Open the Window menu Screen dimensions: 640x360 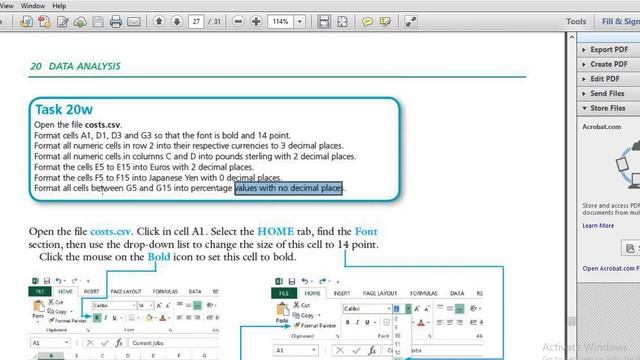(x=33, y=6)
